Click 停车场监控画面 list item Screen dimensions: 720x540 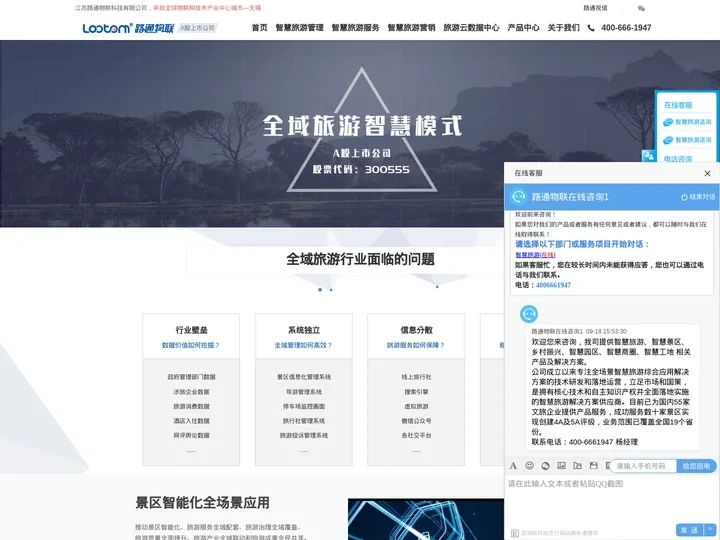[x=304, y=406]
